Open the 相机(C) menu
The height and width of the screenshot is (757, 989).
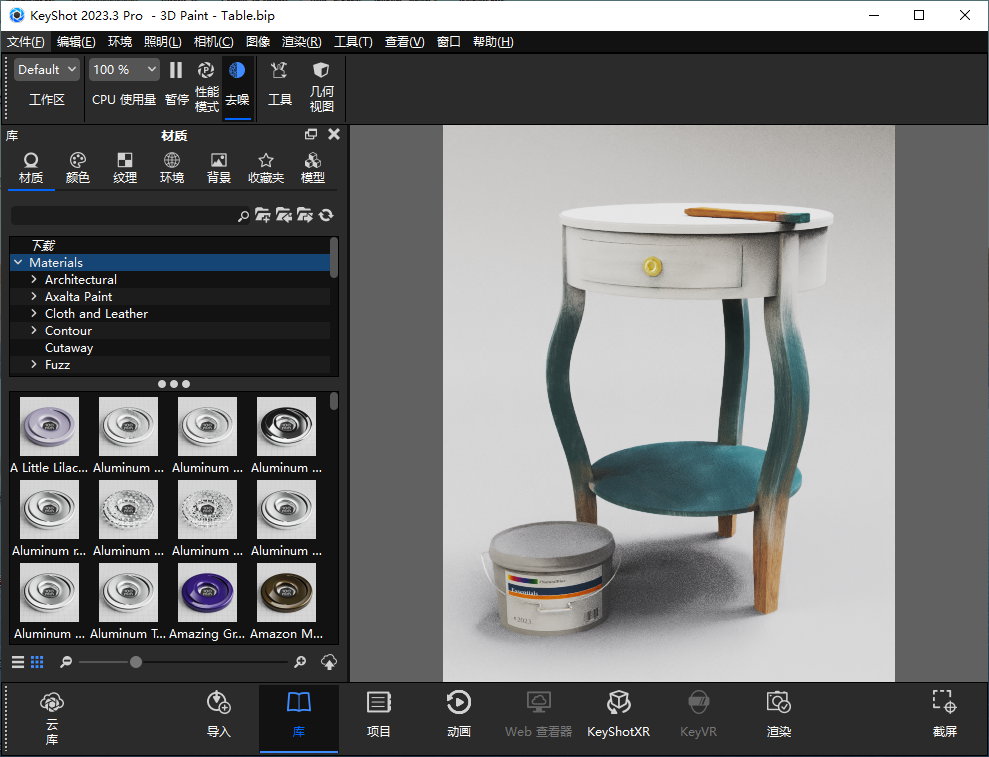click(x=213, y=42)
